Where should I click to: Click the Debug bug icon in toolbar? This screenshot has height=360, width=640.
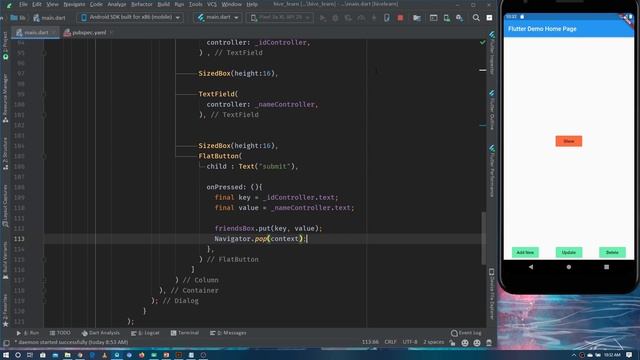(336, 18)
